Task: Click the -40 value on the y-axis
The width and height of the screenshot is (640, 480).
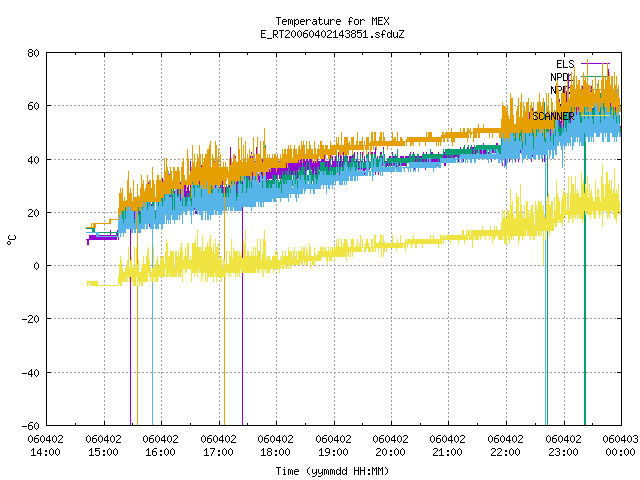Action: coord(31,373)
